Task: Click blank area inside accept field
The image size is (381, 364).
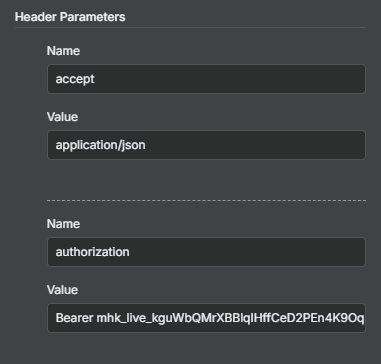Action: coord(230,79)
